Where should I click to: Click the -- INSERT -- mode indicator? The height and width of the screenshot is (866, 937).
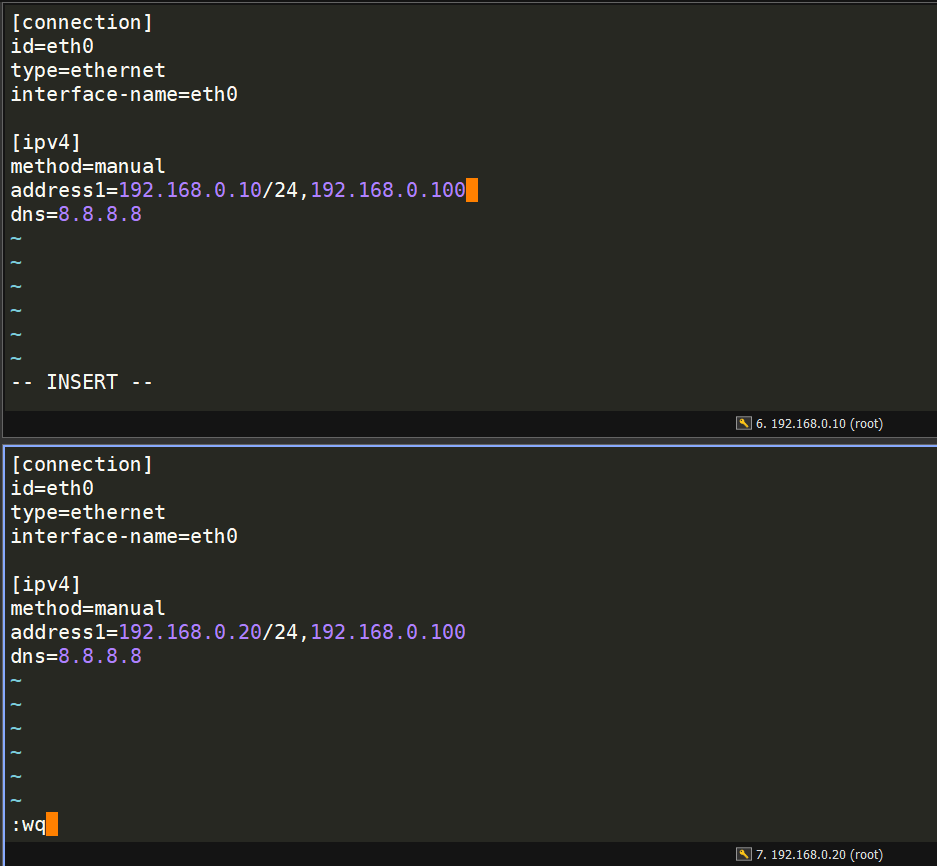[x=82, y=382]
